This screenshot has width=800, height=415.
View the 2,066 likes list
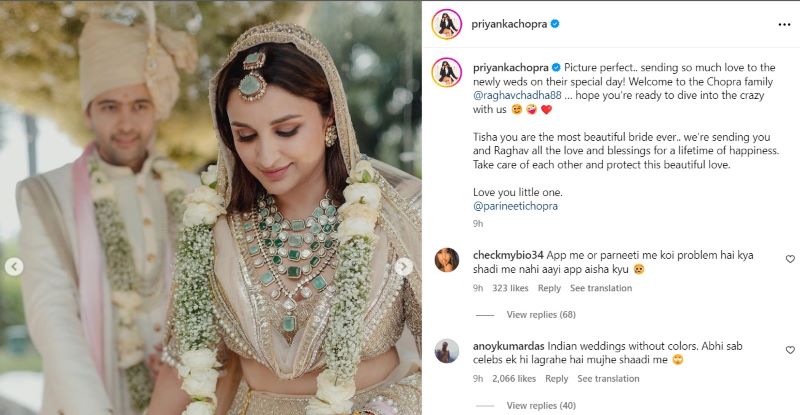point(515,379)
